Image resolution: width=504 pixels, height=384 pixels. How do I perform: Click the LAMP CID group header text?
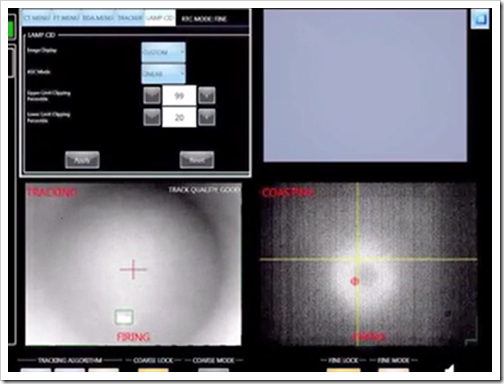click(x=41, y=35)
